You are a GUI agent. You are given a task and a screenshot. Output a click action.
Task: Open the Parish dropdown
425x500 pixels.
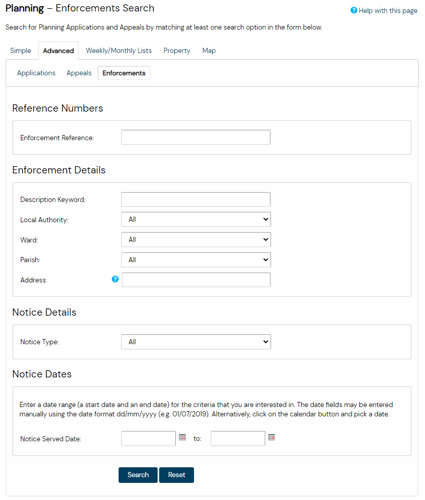click(x=196, y=260)
